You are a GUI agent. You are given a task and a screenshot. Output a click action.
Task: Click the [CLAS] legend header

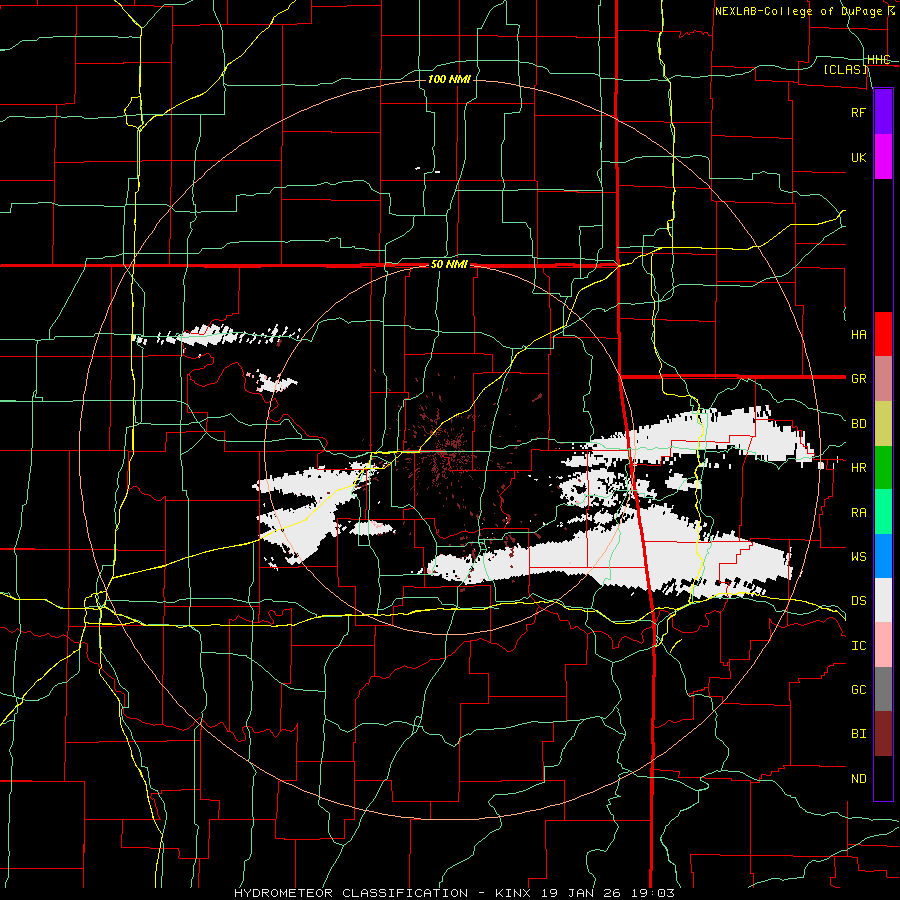pyautogui.click(x=845, y=69)
